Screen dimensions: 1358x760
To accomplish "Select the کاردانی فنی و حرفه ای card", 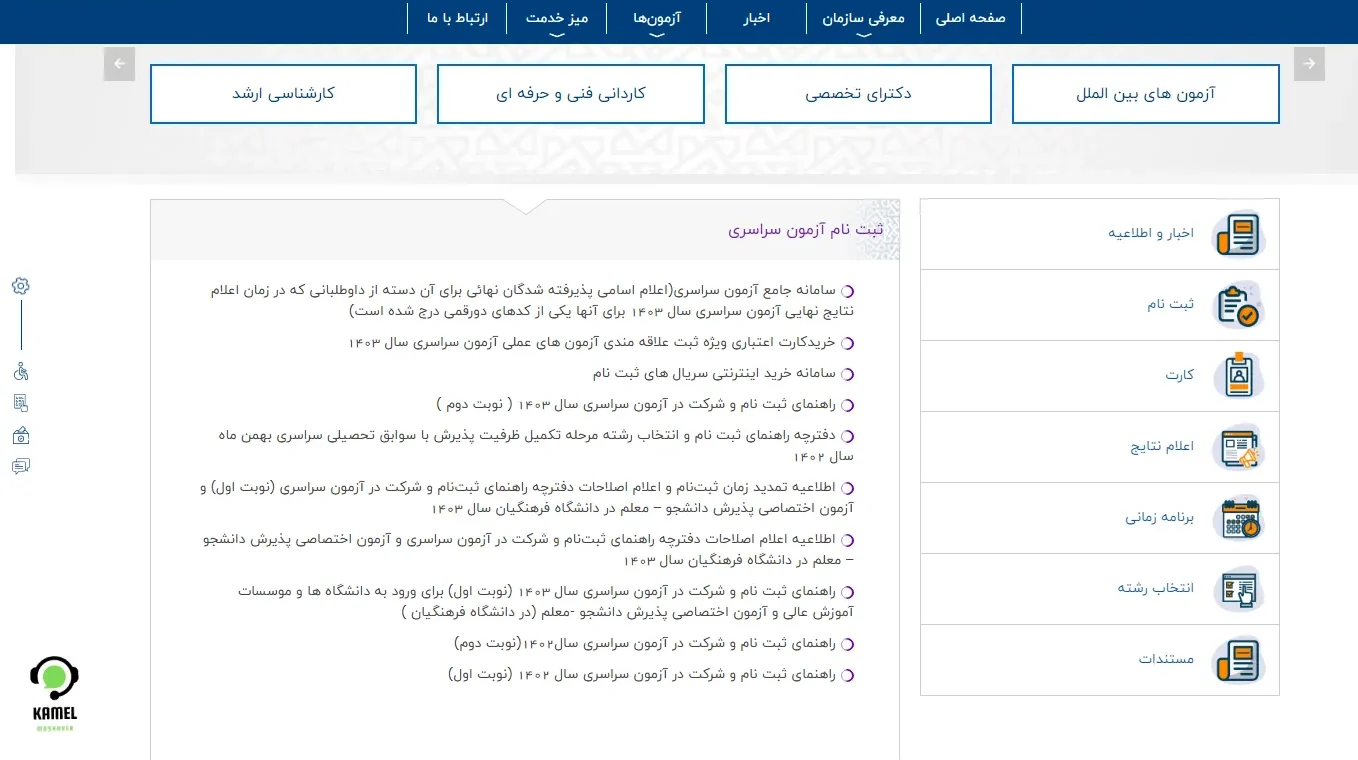I will 571,94.
